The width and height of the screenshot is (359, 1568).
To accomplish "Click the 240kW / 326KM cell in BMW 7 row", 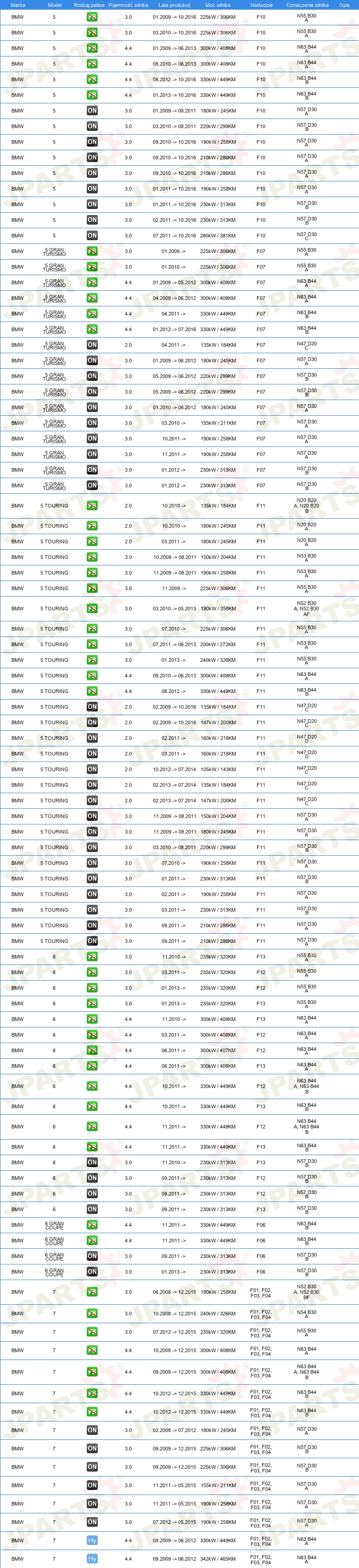I will (x=218, y=1314).
